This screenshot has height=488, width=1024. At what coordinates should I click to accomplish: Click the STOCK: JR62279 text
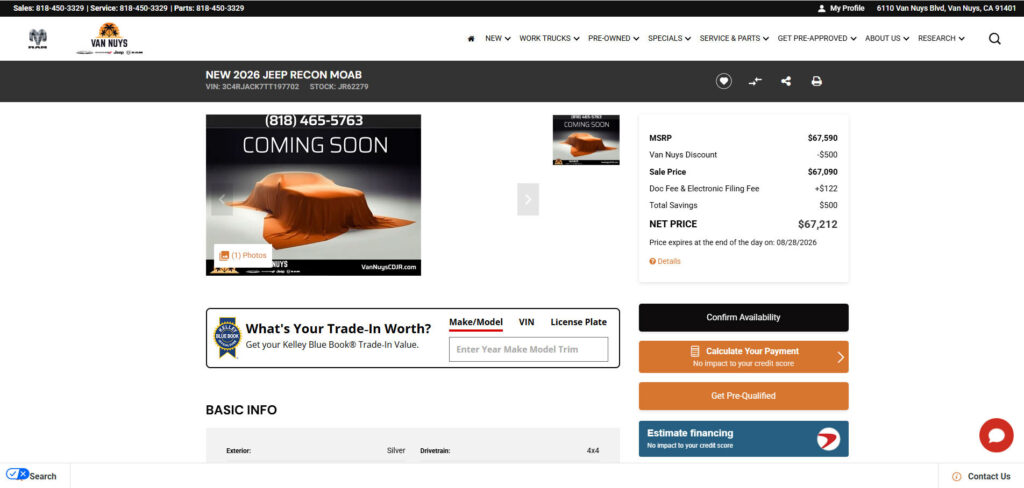pyautogui.click(x=339, y=87)
